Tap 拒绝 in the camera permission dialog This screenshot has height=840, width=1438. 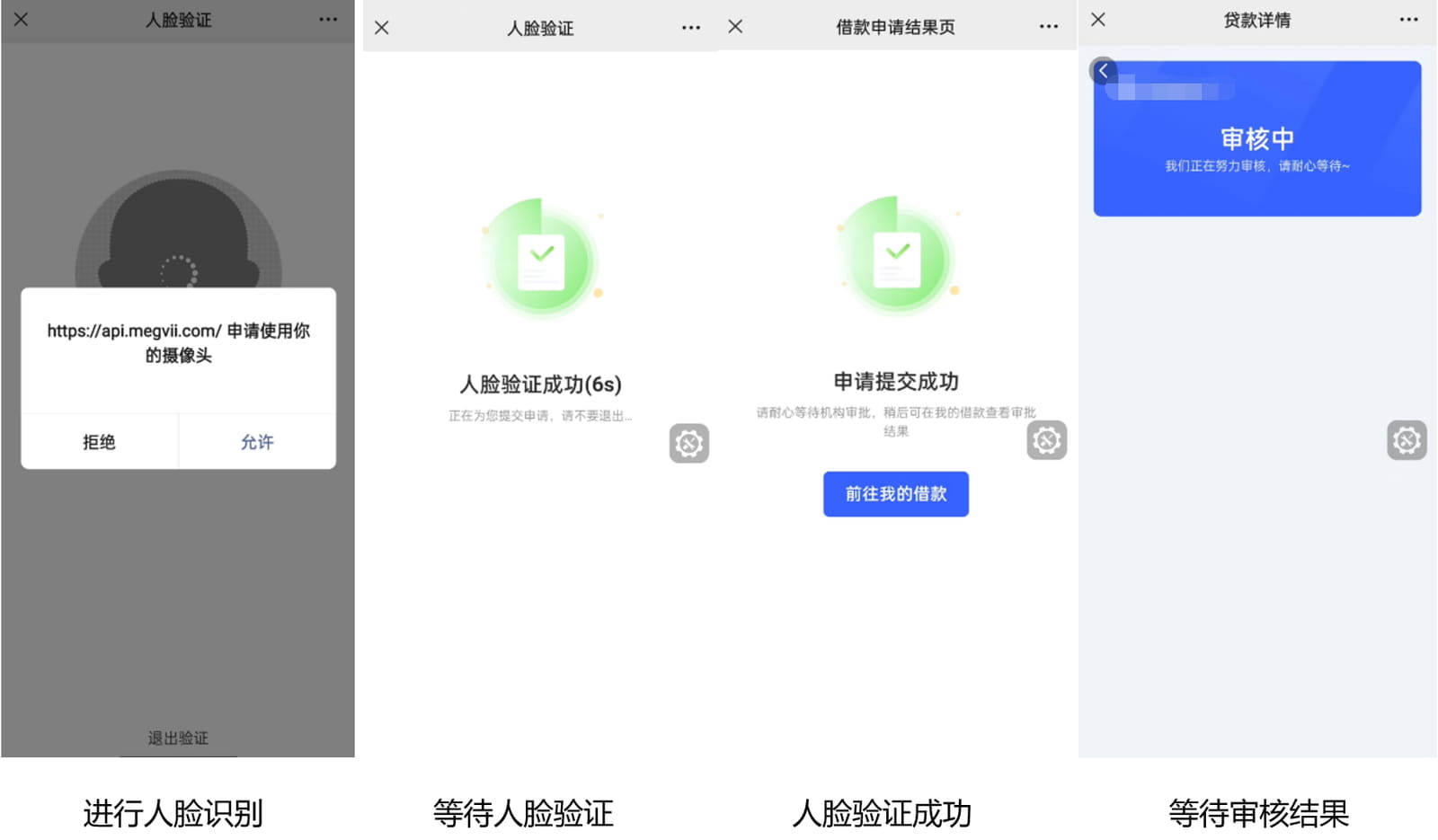click(99, 442)
